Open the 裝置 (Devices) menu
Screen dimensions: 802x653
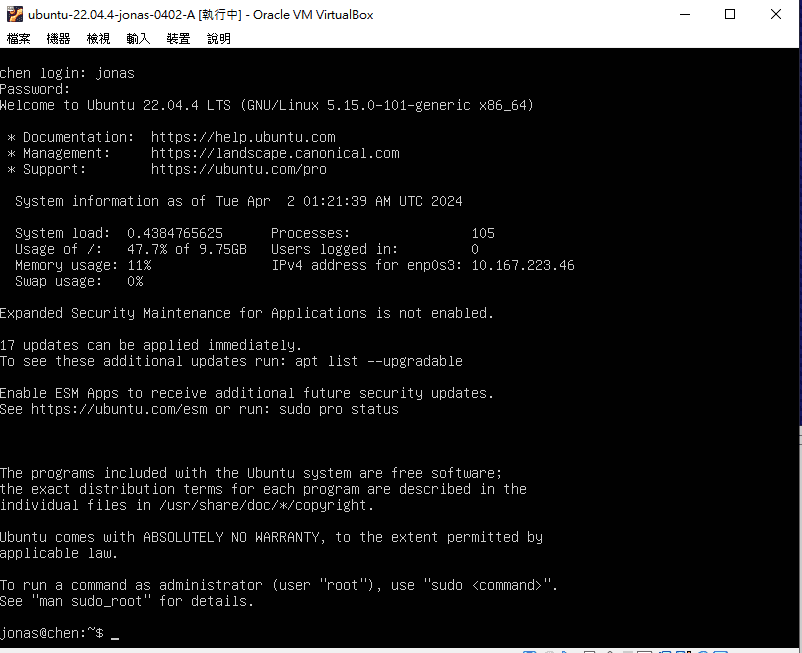[178, 38]
